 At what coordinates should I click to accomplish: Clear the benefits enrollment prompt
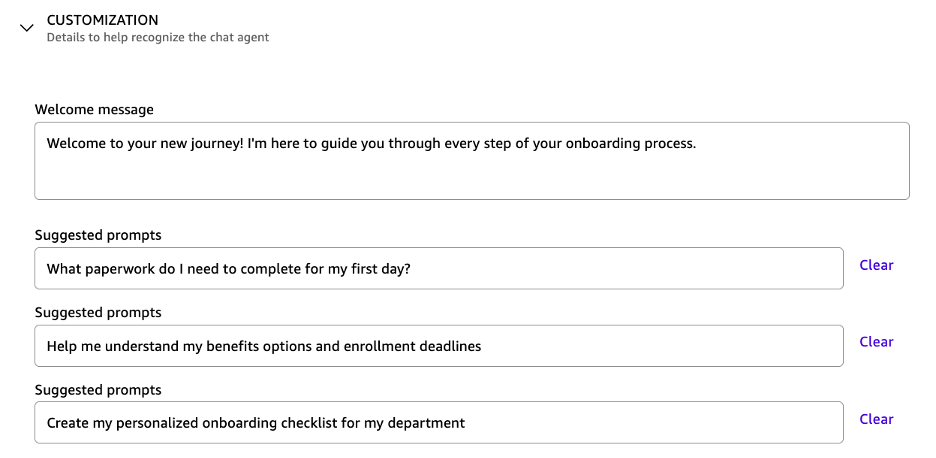(x=876, y=342)
